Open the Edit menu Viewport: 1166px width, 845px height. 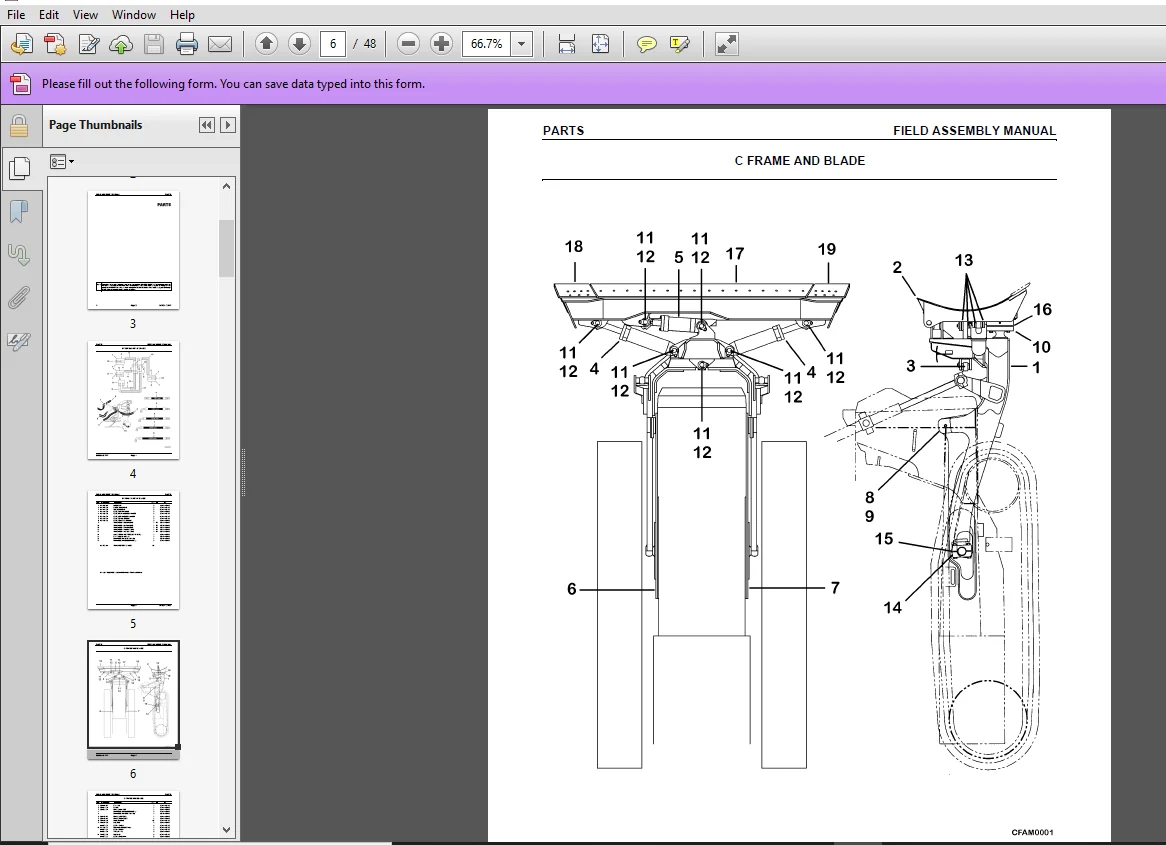[x=49, y=14]
